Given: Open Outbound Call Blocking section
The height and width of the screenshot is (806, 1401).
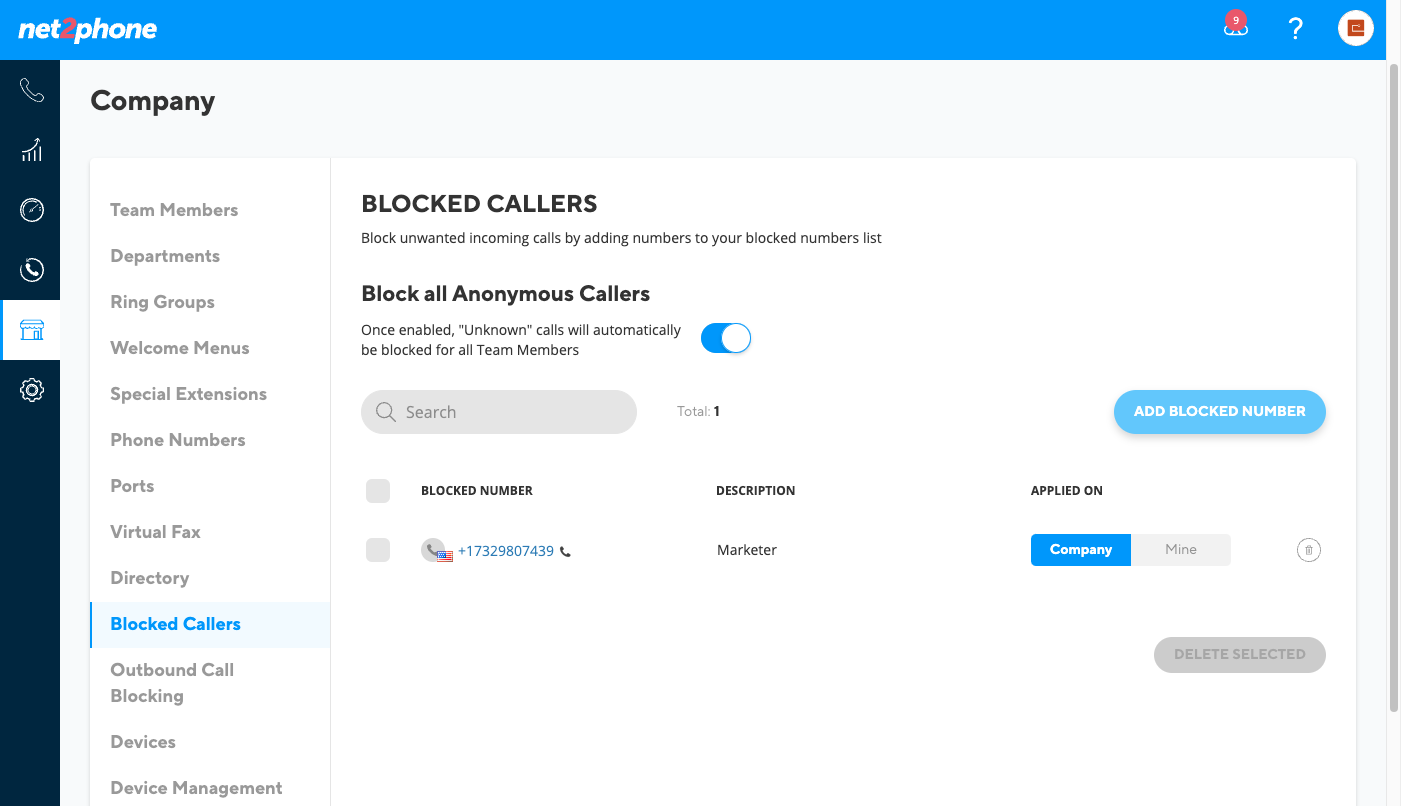Looking at the screenshot, I should [172, 683].
